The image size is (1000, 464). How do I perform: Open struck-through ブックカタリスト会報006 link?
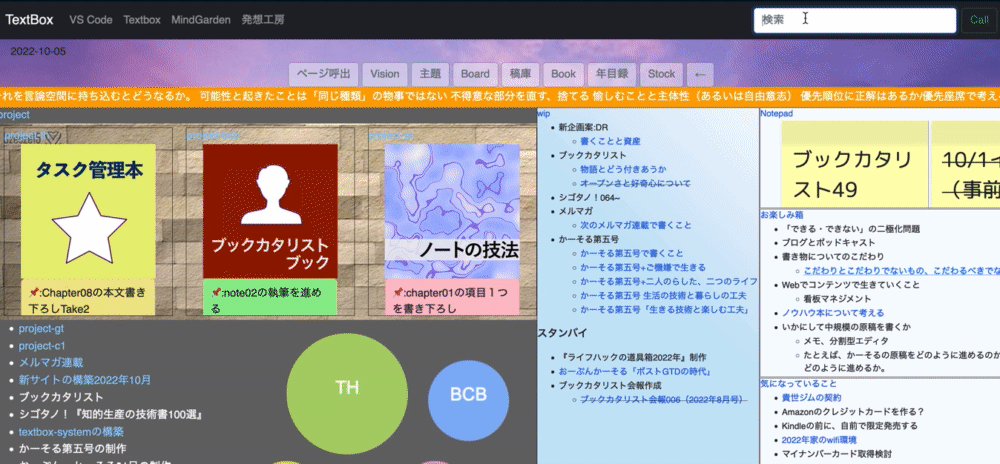coord(663,399)
